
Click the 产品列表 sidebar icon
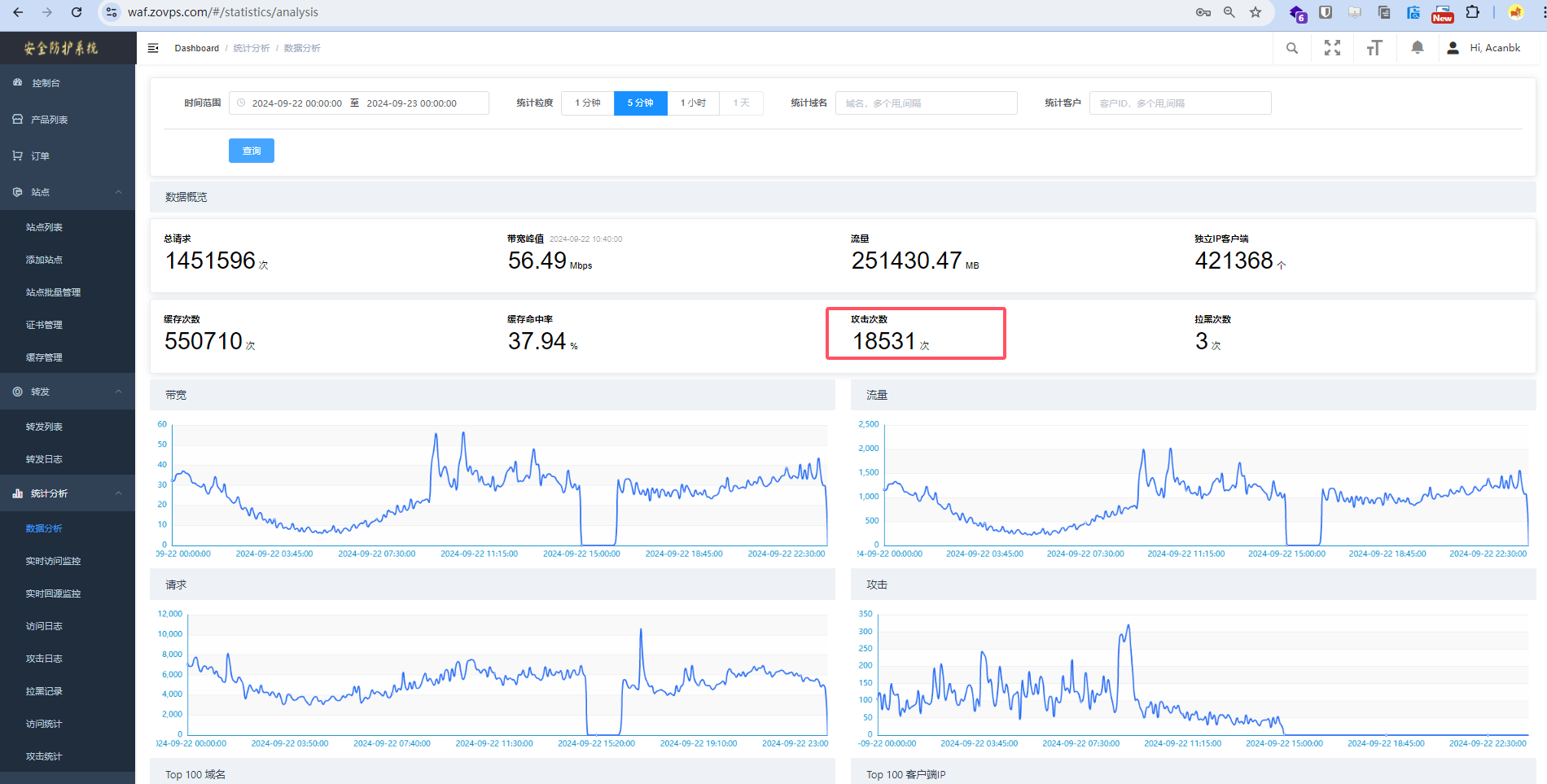(x=18, y=120)
